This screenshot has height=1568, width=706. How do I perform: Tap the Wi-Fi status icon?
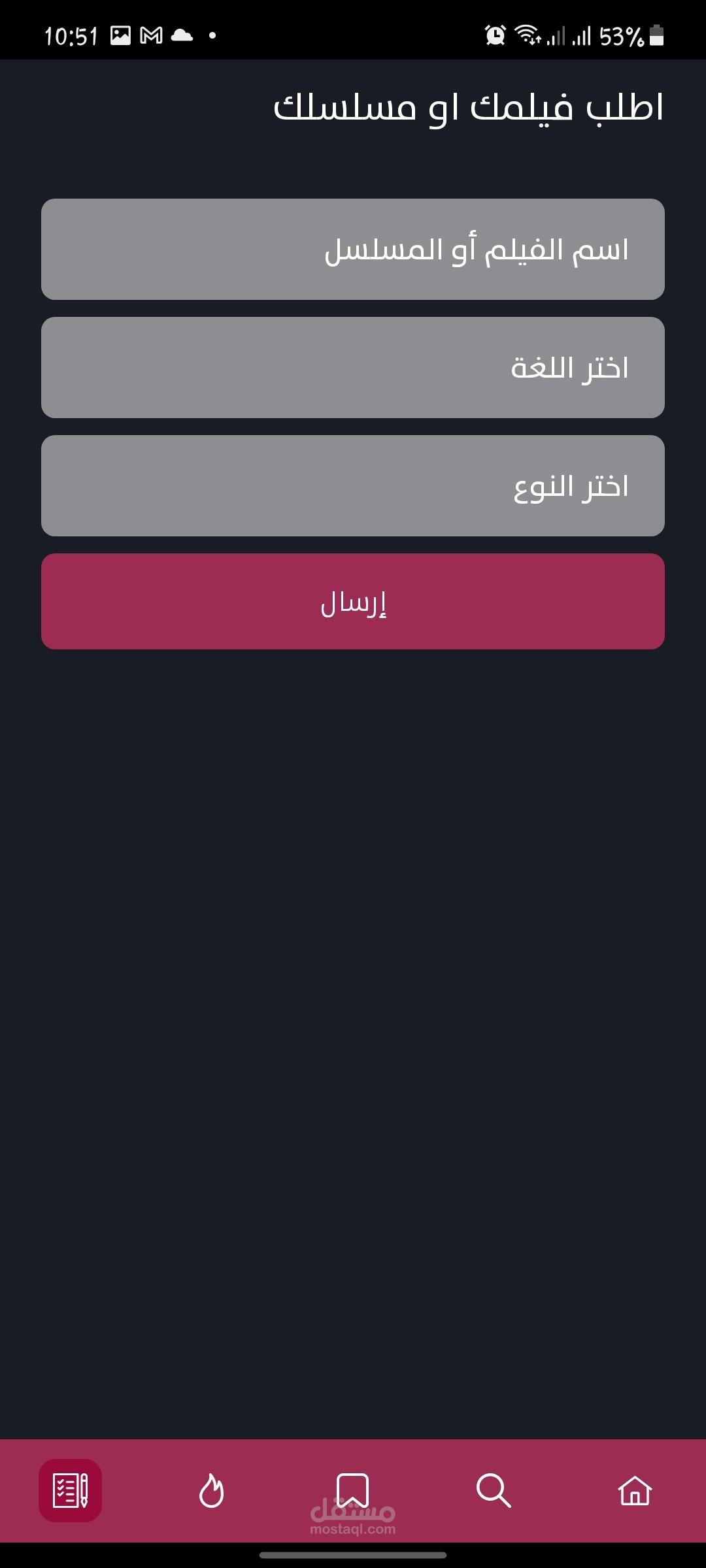pos(528,35)
